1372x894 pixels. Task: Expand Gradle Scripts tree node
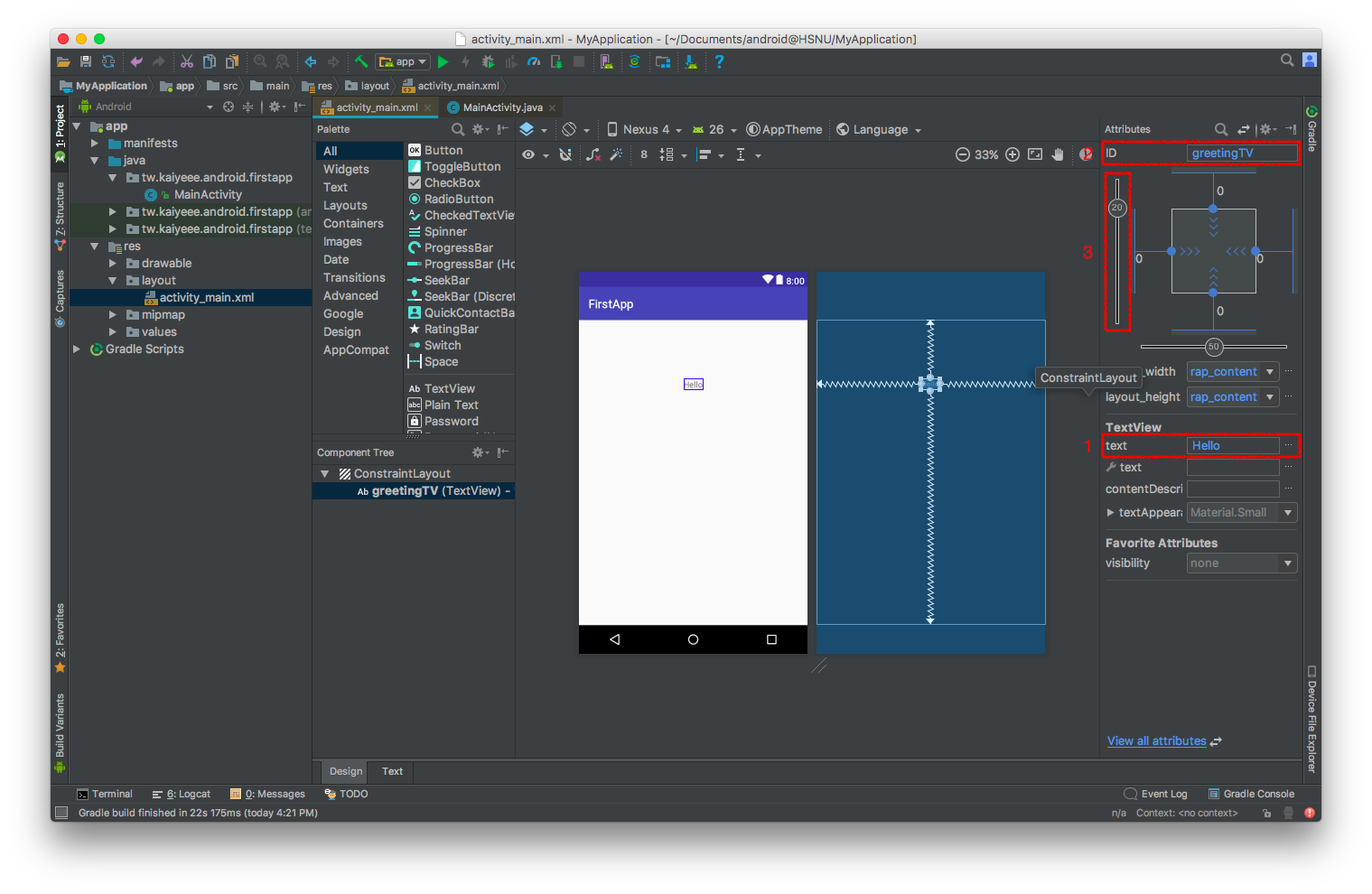[x=77, y=349]
